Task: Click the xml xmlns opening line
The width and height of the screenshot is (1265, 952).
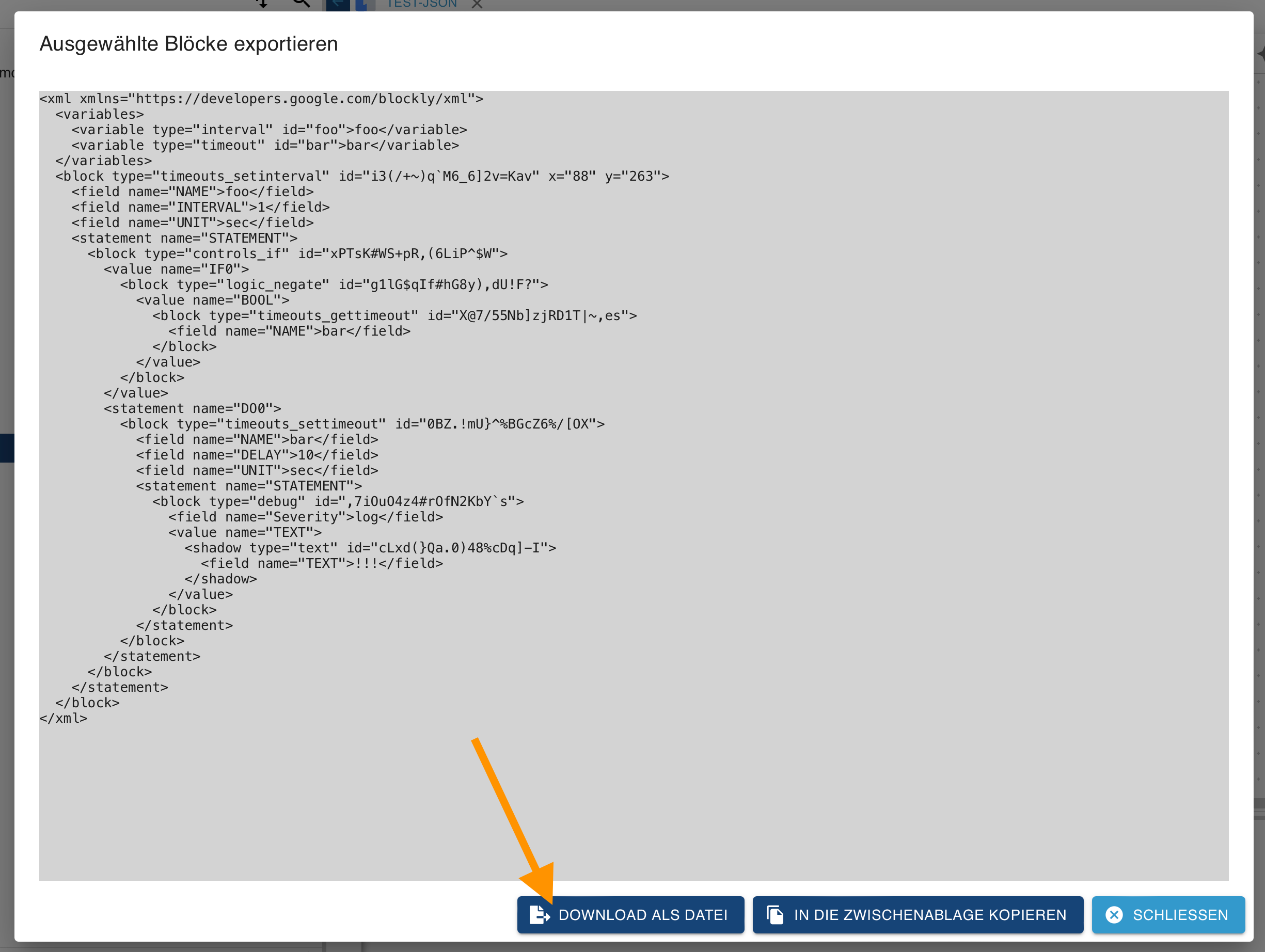Action: (261, 99)
